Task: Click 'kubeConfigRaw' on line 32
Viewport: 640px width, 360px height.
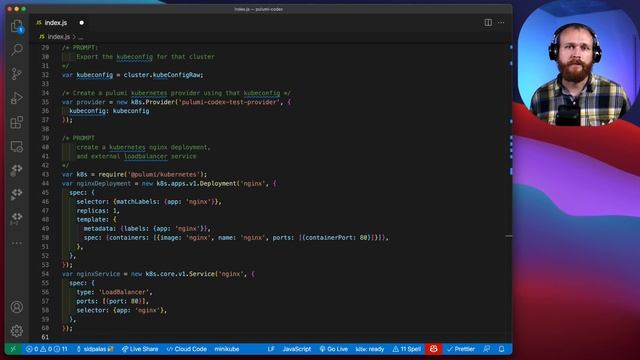Action: (x=177, y=75)
